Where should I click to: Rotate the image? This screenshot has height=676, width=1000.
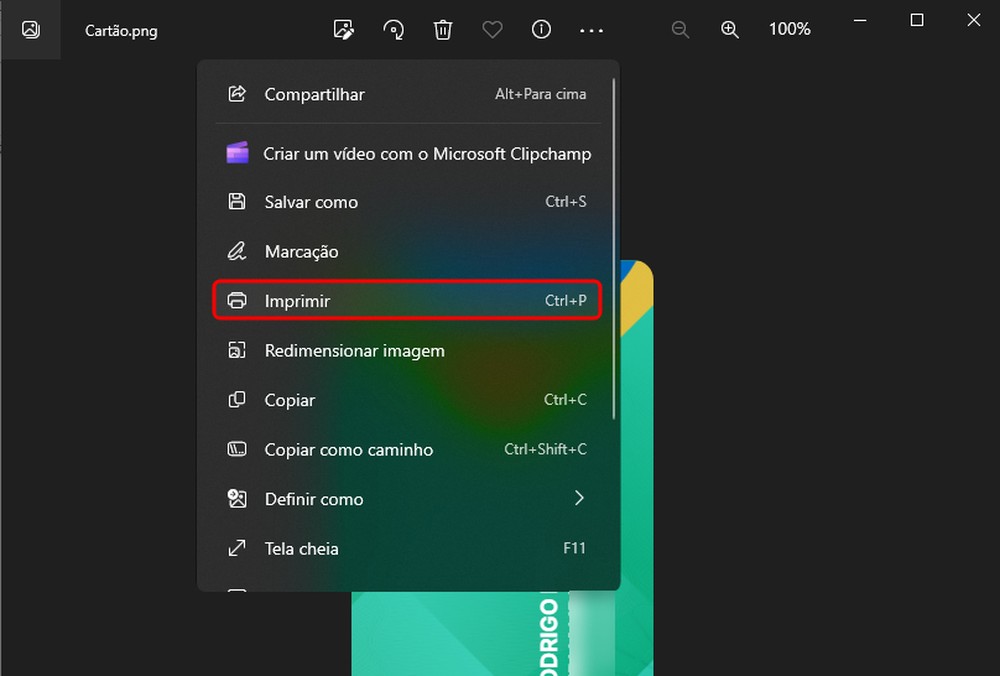[x=393, y=29]
